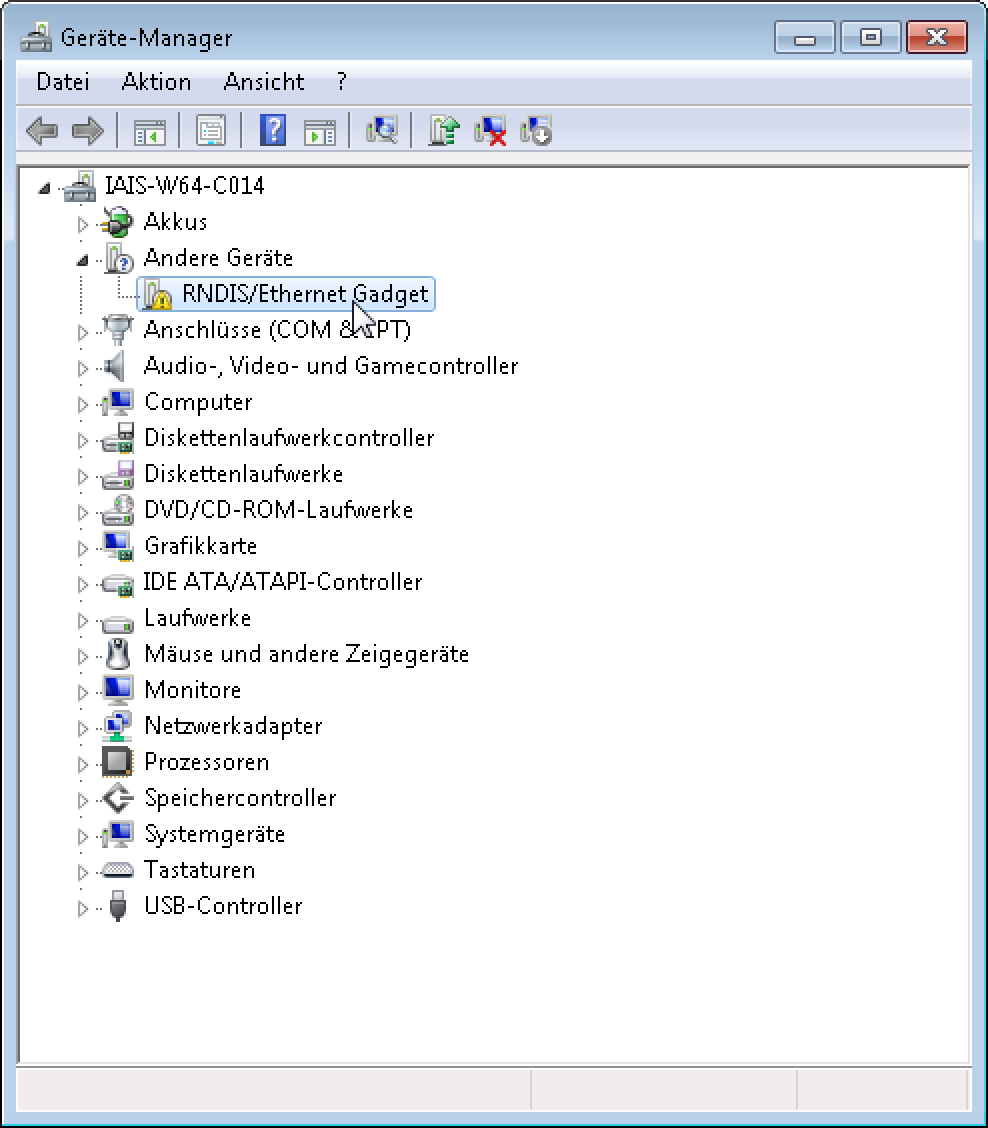988x1128 pixels.
Task: Open the Datei menu
Action: click(x=62, y=82)
